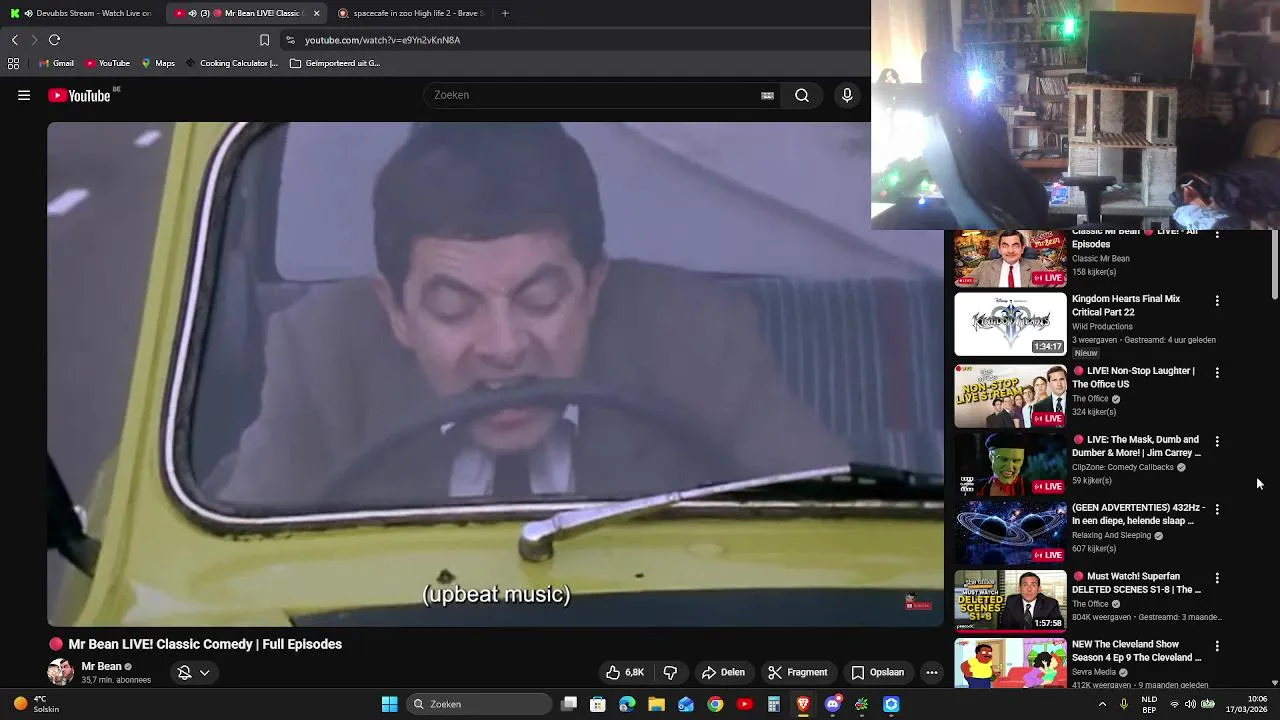Screen dimensions: 1280x720
Task: Start voice search with the microphone
Action: tap(847, 96)
